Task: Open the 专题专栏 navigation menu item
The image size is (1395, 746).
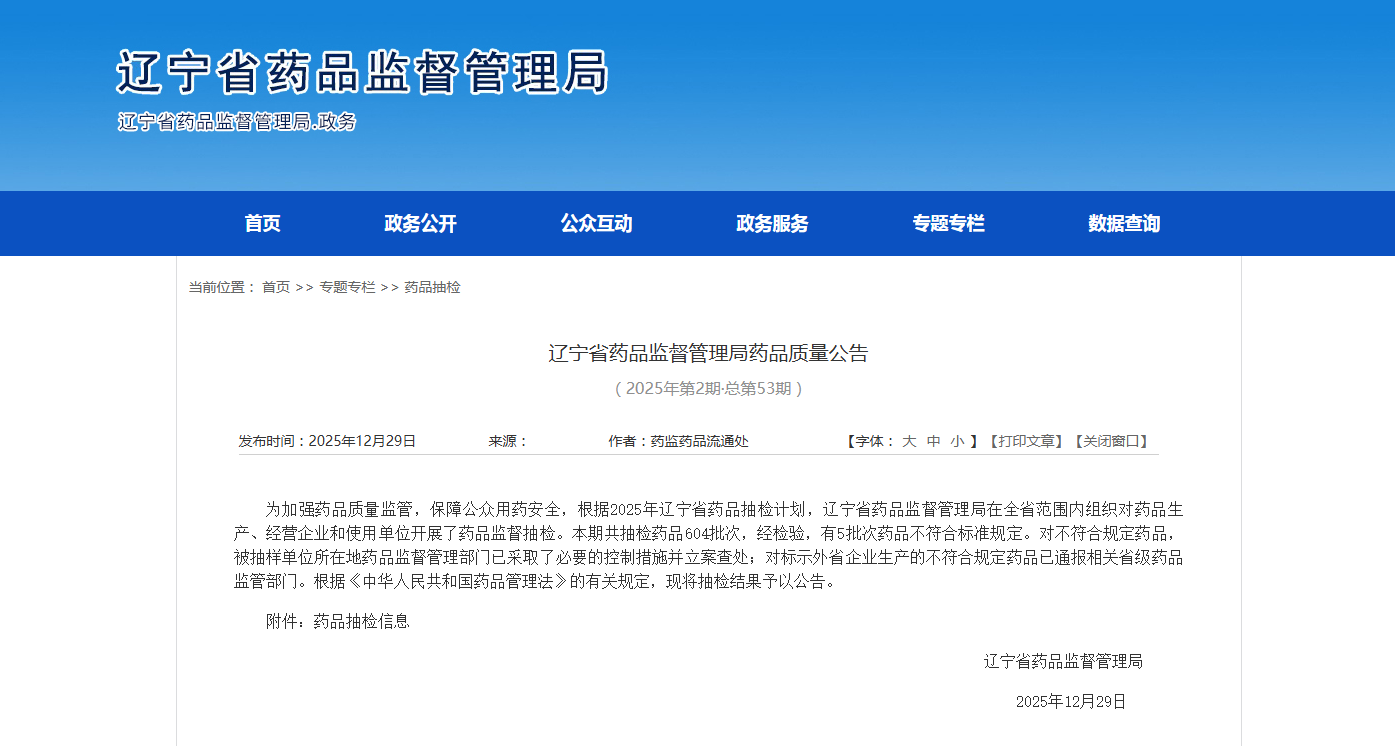Action: click(948, 224)
